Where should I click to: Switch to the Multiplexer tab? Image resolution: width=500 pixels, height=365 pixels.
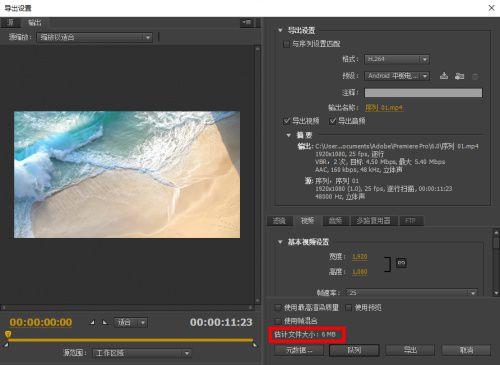click(x=374, y=221)
